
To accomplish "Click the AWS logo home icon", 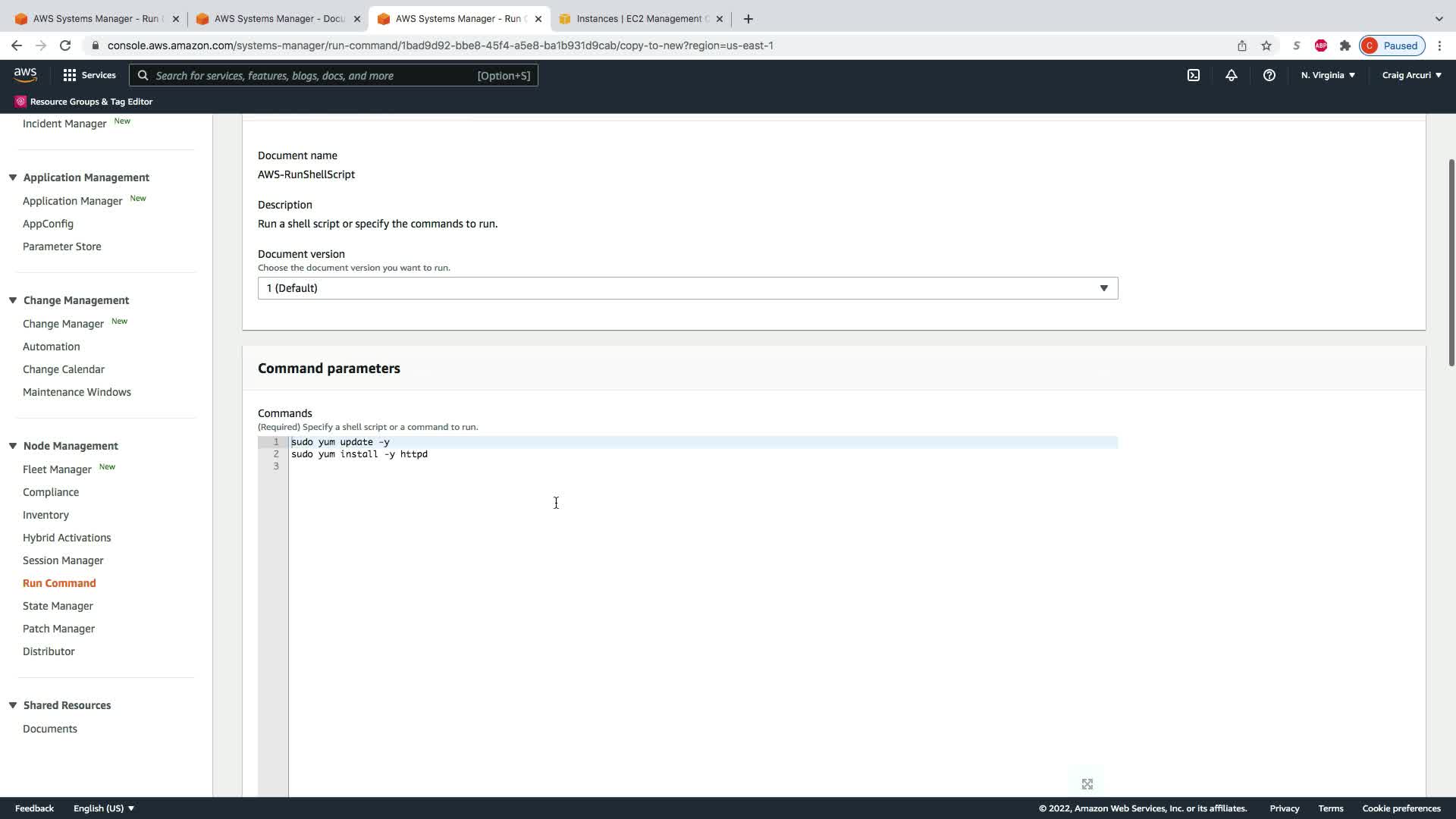I will point(25,74).
